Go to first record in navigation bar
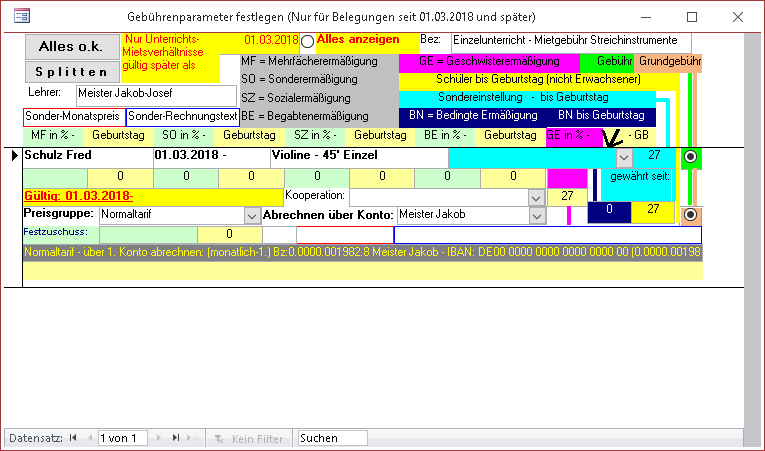 click(x=73, y=438)
